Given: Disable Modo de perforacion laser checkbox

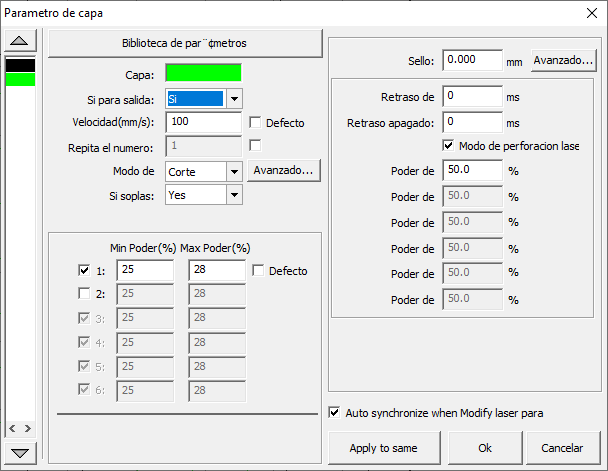Looking at the screenshot, I should click(449, 146).
